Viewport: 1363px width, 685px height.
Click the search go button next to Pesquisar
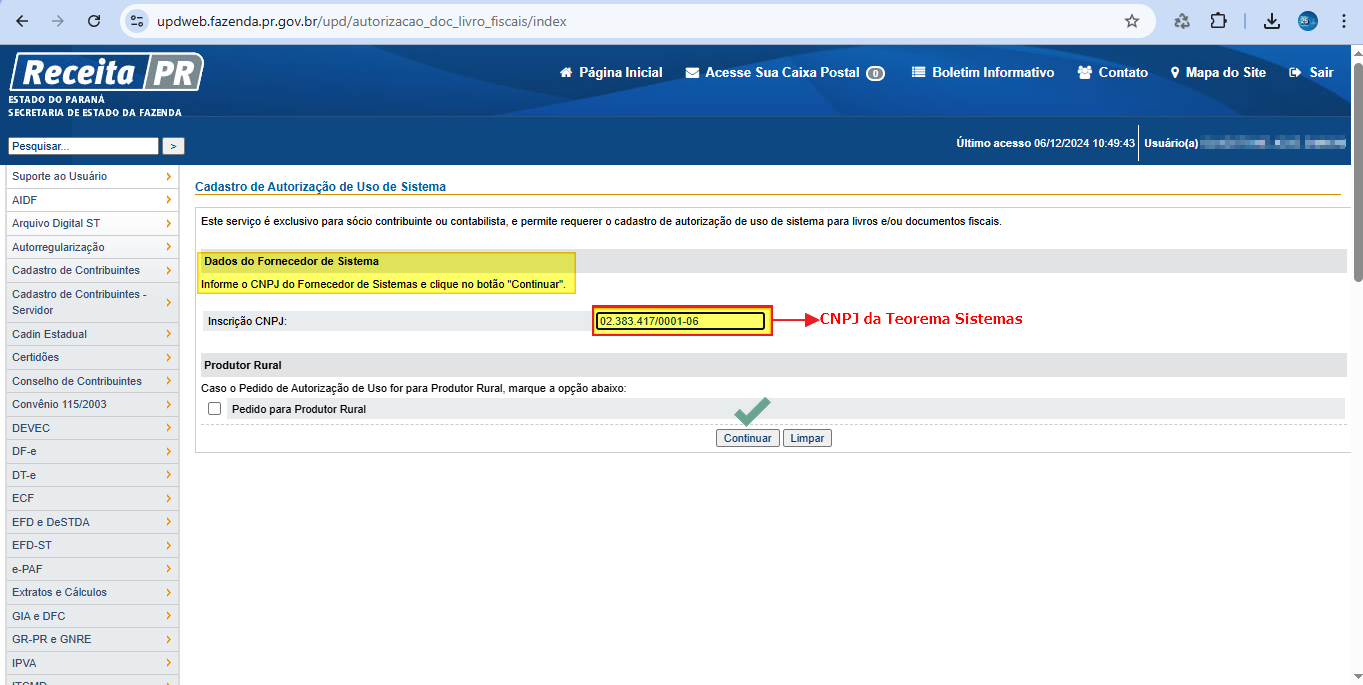173,146
